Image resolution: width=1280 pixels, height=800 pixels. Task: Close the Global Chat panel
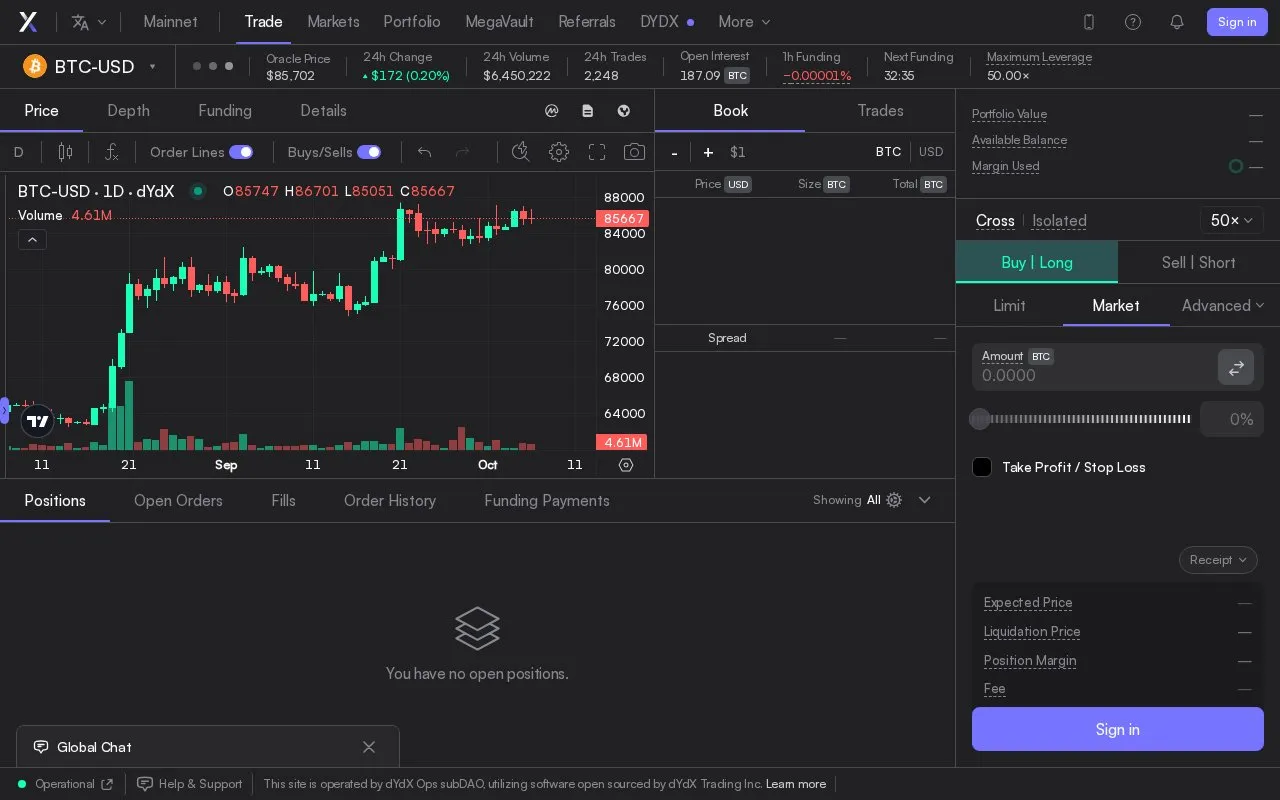pos(369,747)
